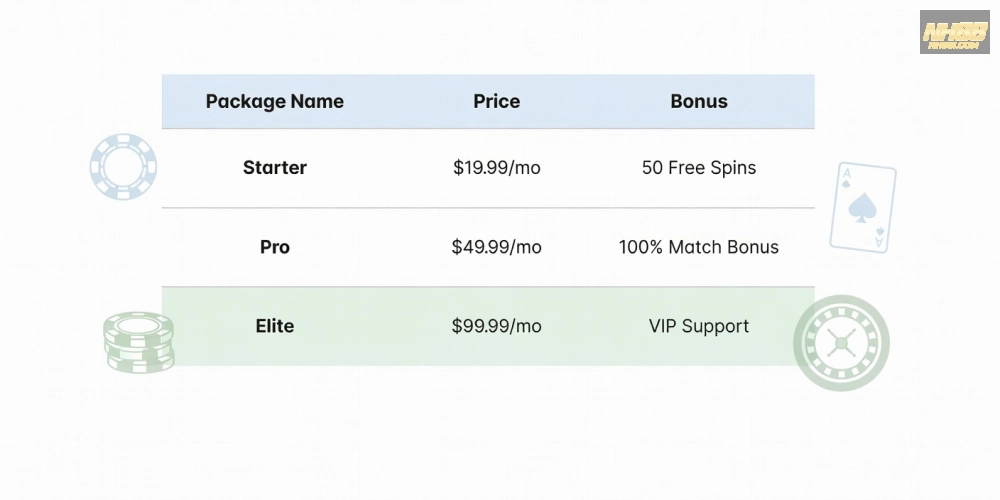Viewport: 1000px width, 500px height.
Task: Click the 100% Match Bonus cell
Action: [x=698, y=247]
